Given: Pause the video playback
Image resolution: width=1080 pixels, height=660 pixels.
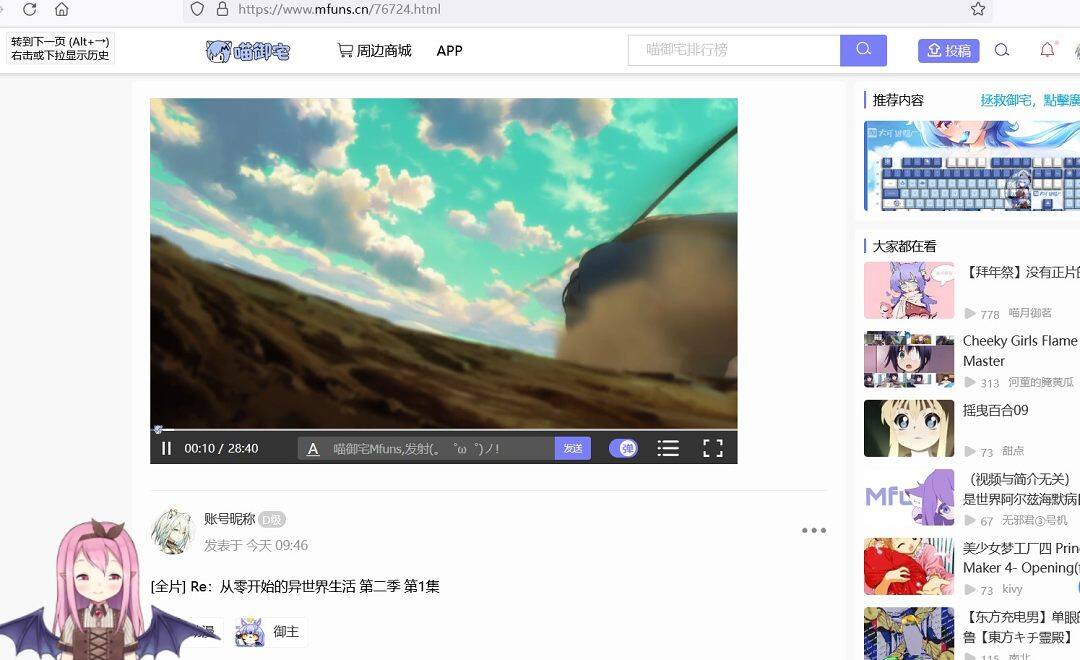Looking at the screenshot, I should pyautogui.click(x=167, y=449).
